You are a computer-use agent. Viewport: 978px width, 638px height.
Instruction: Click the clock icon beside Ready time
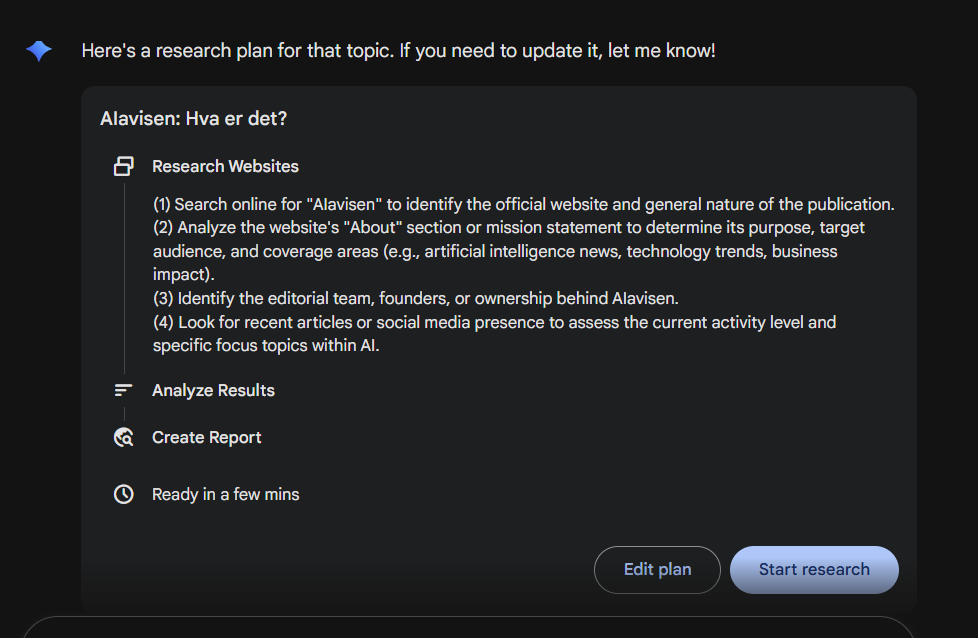coord(124,494)
